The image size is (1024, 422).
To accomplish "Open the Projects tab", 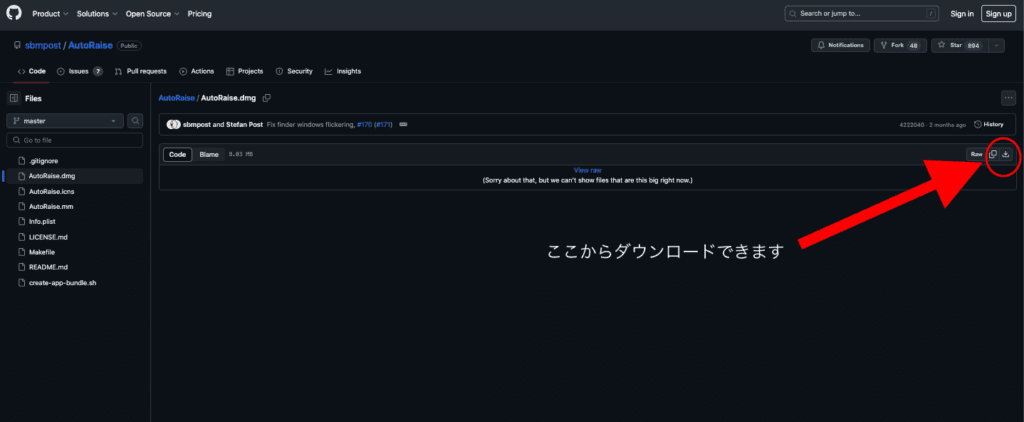I will click(x=244, y=71).
